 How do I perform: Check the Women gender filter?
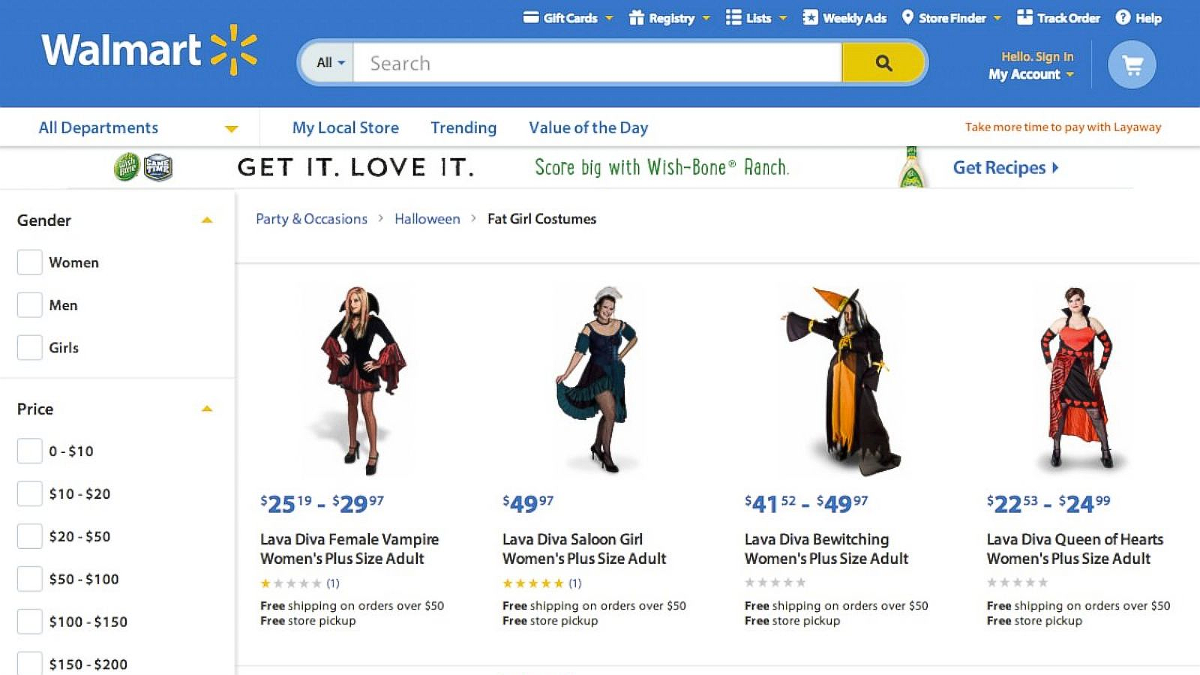tap(29, 262)
